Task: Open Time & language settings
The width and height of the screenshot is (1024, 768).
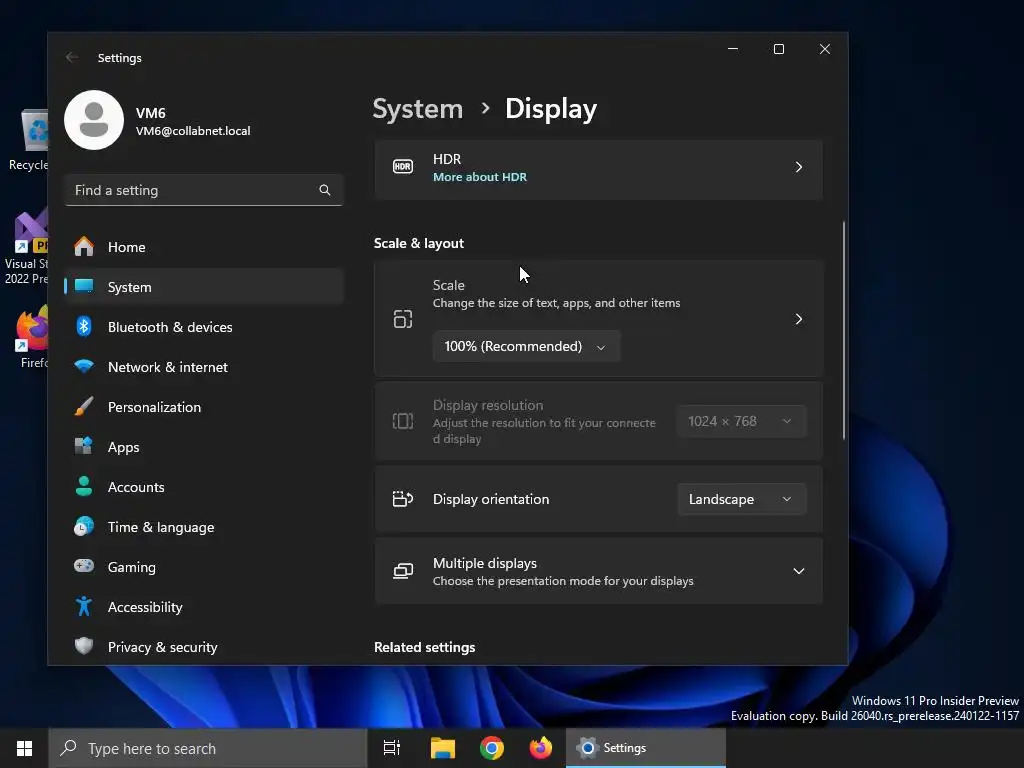Action: [x=204, y=526]
